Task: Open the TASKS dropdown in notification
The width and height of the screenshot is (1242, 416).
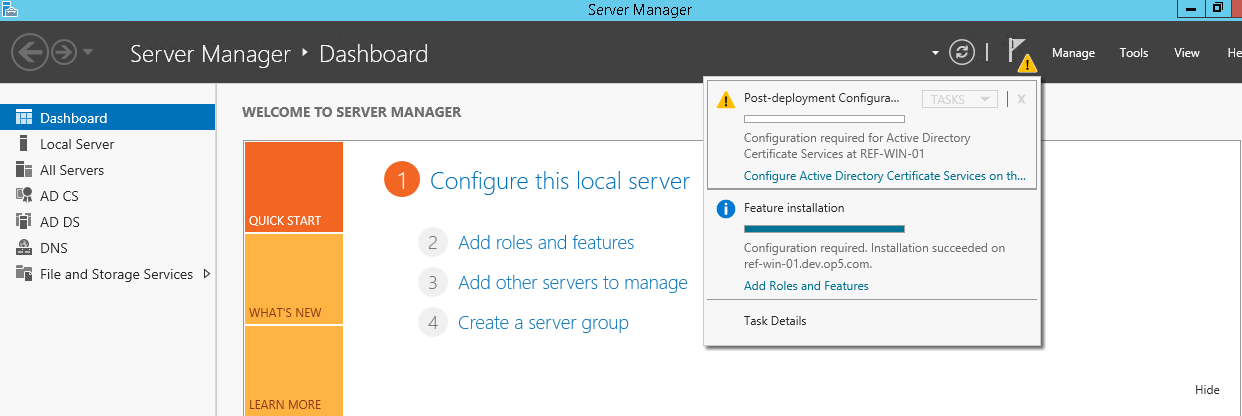Action: 960,99
